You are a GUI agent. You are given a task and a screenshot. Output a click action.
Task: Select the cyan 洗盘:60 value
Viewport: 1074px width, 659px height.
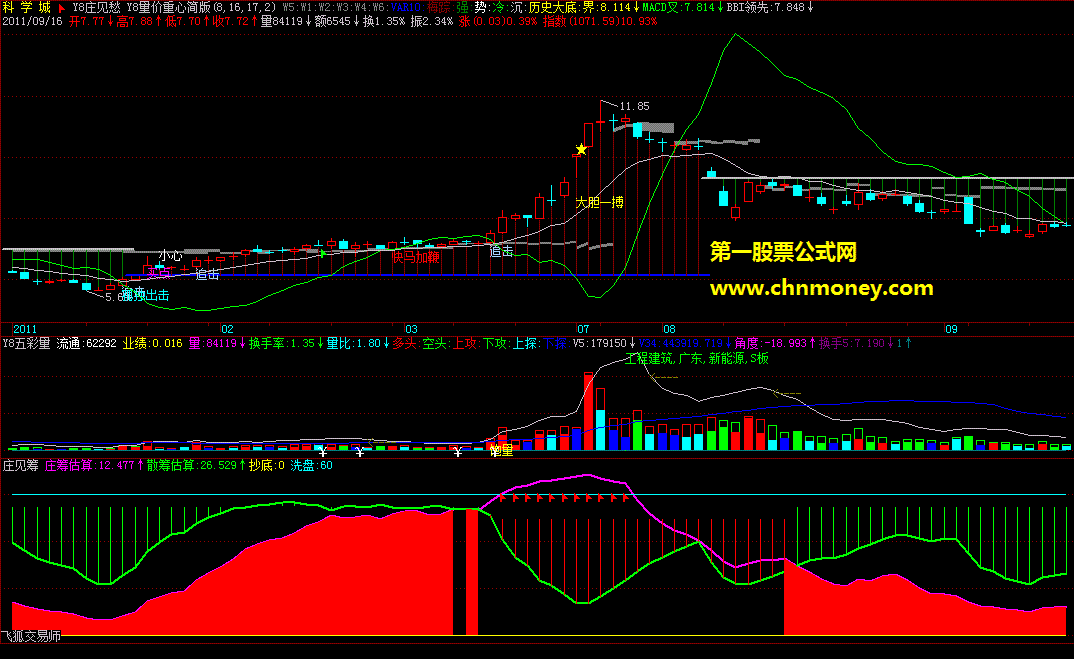[x=312, y=465]
